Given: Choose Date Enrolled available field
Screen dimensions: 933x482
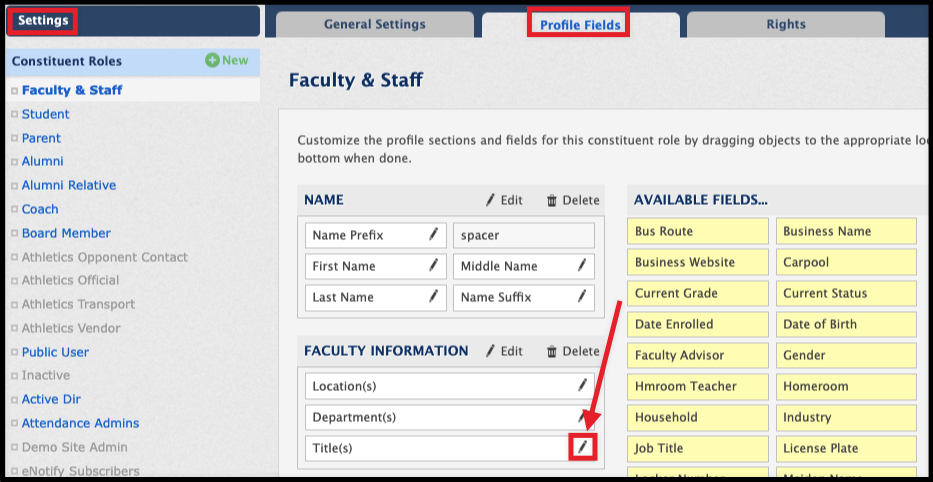Looking at the screenshot, I should coord(697,324).
